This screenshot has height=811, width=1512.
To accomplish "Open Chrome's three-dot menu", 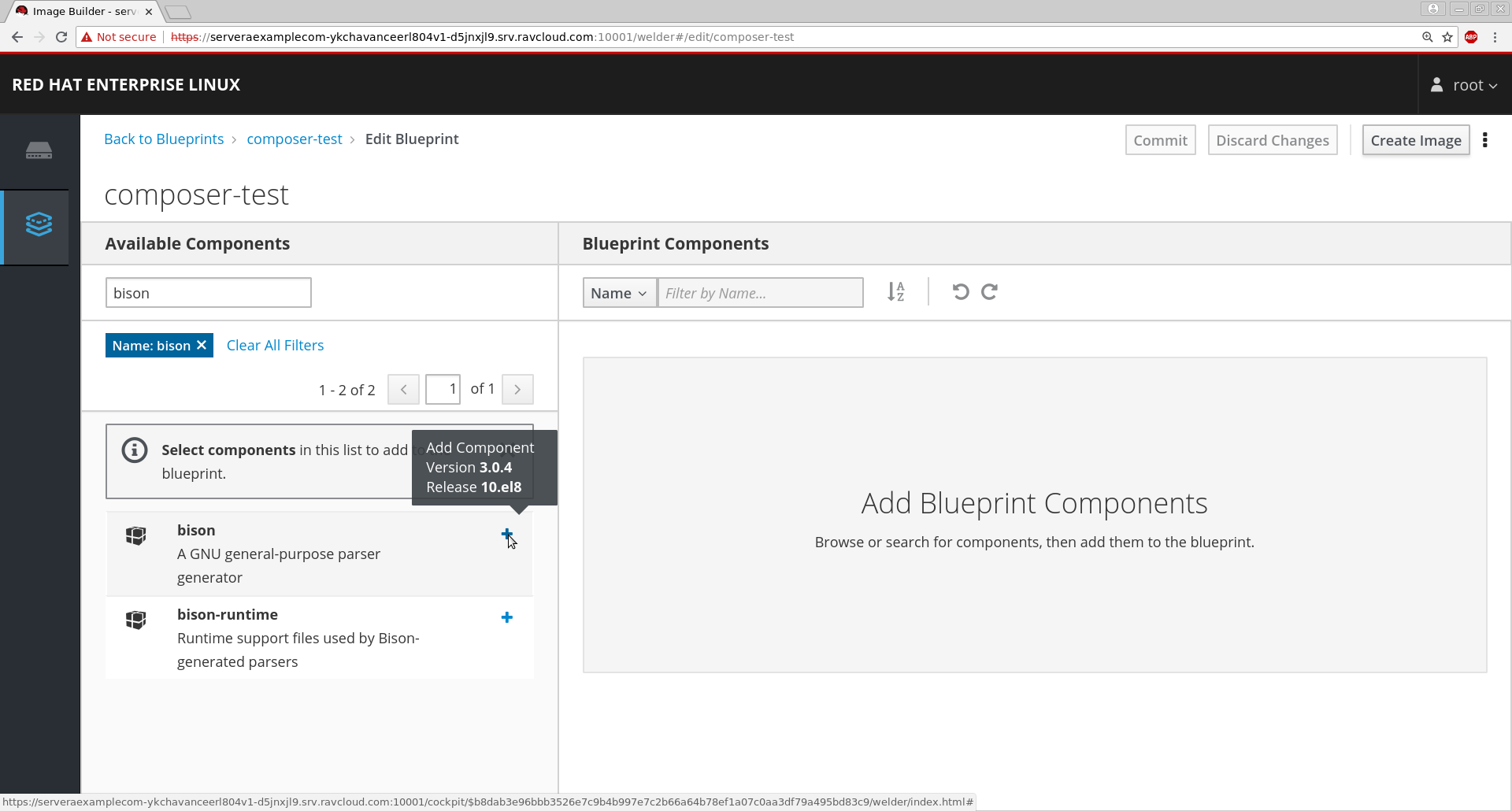I will 1495,37.
